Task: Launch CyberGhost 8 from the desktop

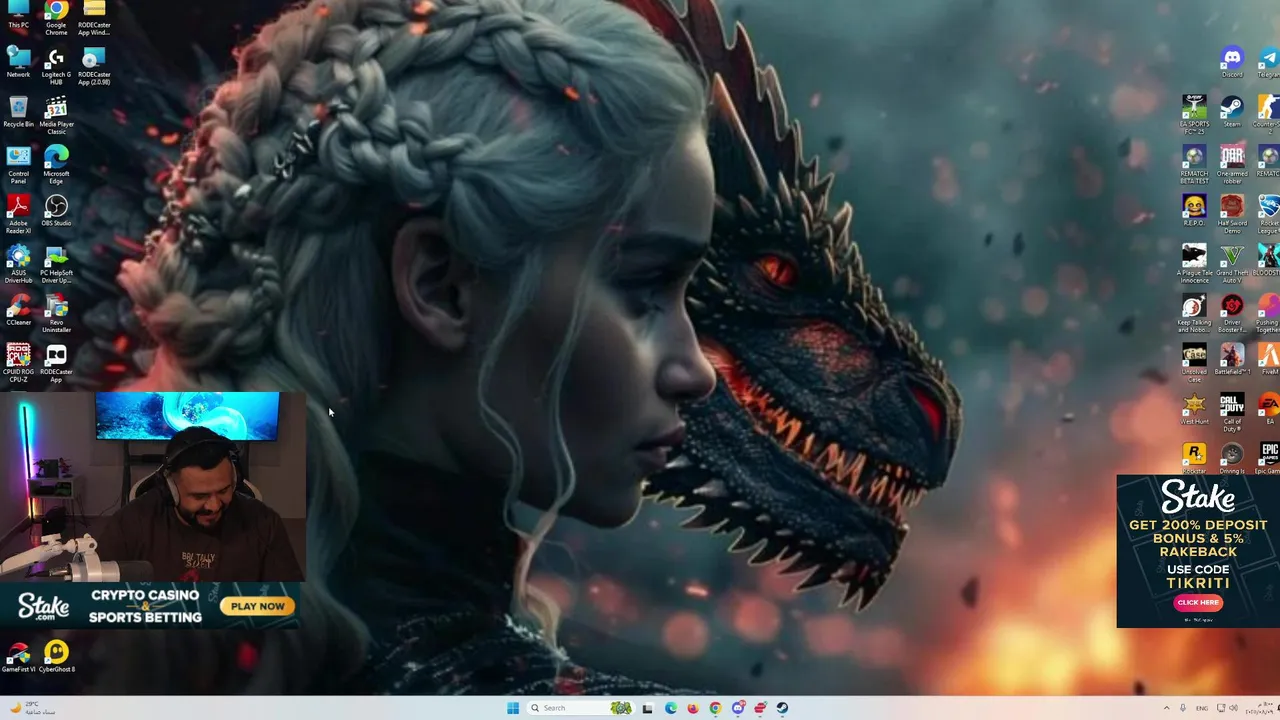Action: (56, 657)
